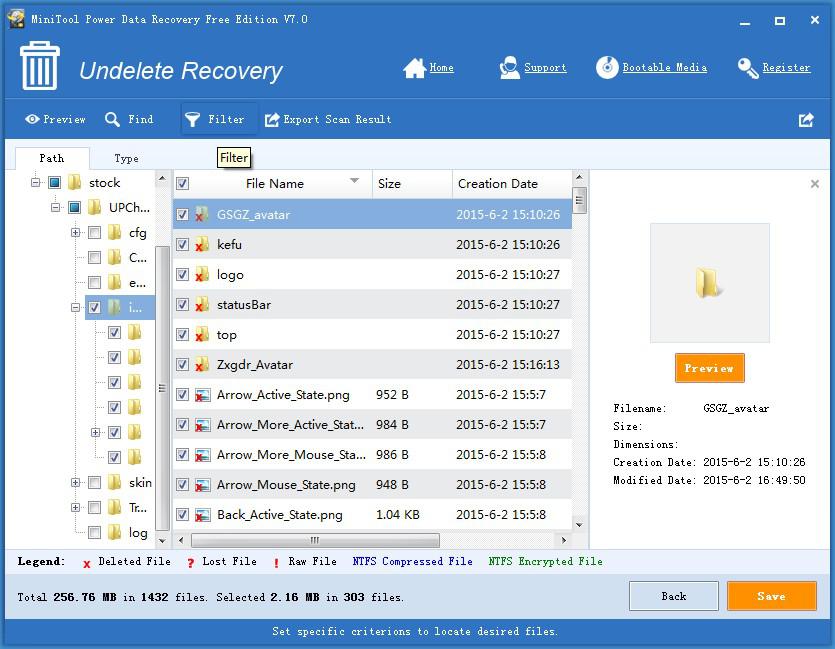Screen dimensions: 835x649
Task: Expand the Tr... tree node
Action: pyautogui.click(x=75, y=507)
